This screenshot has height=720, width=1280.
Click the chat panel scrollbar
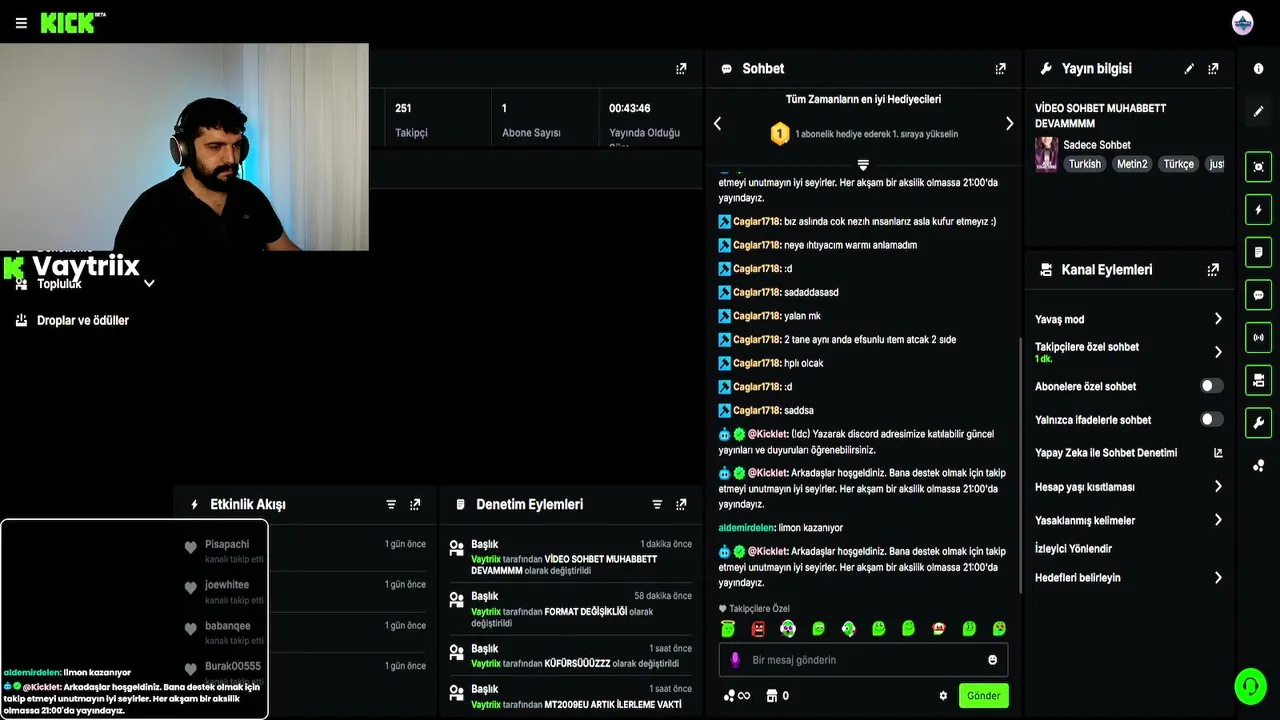1019,465
